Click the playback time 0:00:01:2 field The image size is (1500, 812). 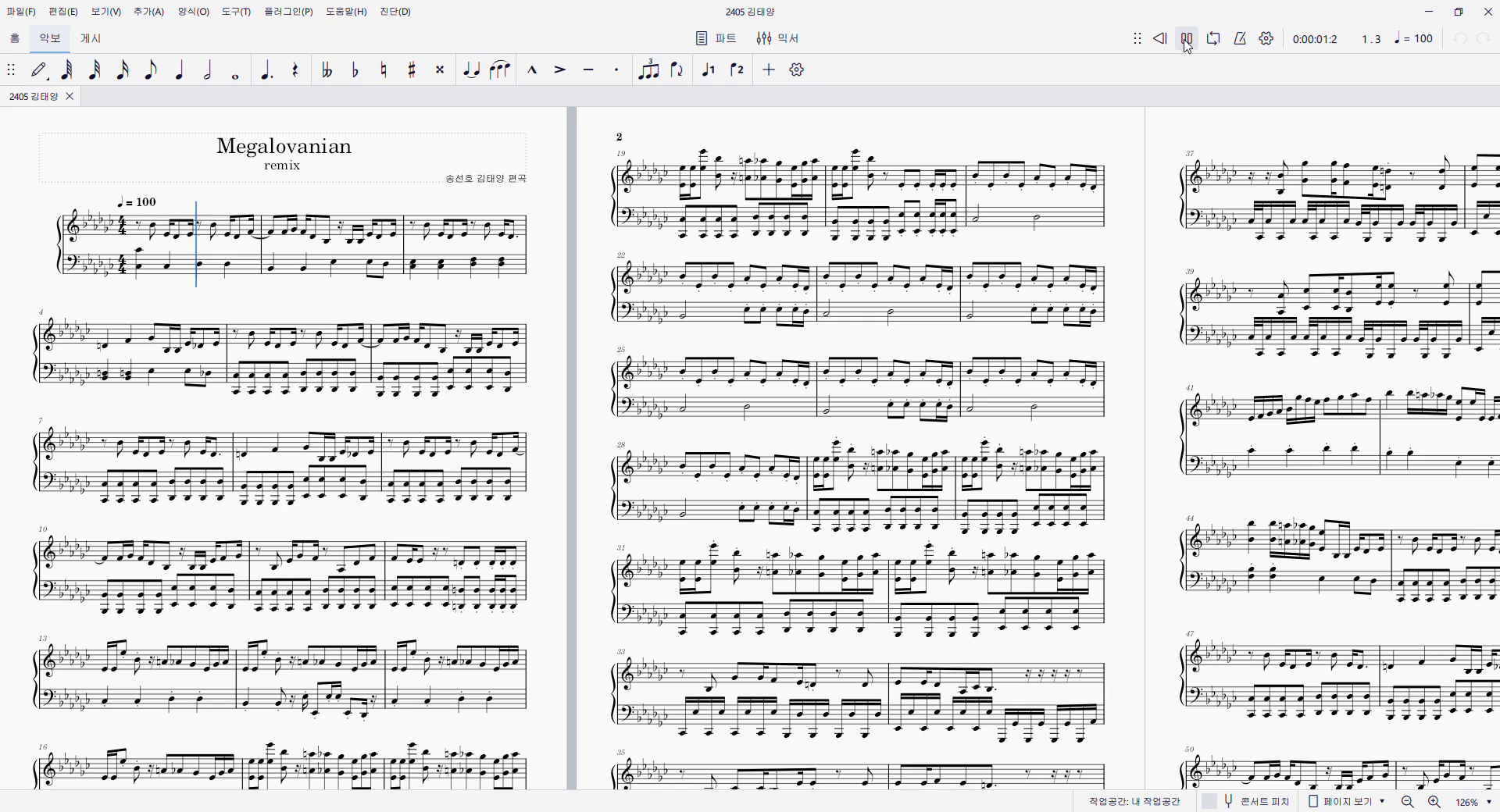(1315, 39)
